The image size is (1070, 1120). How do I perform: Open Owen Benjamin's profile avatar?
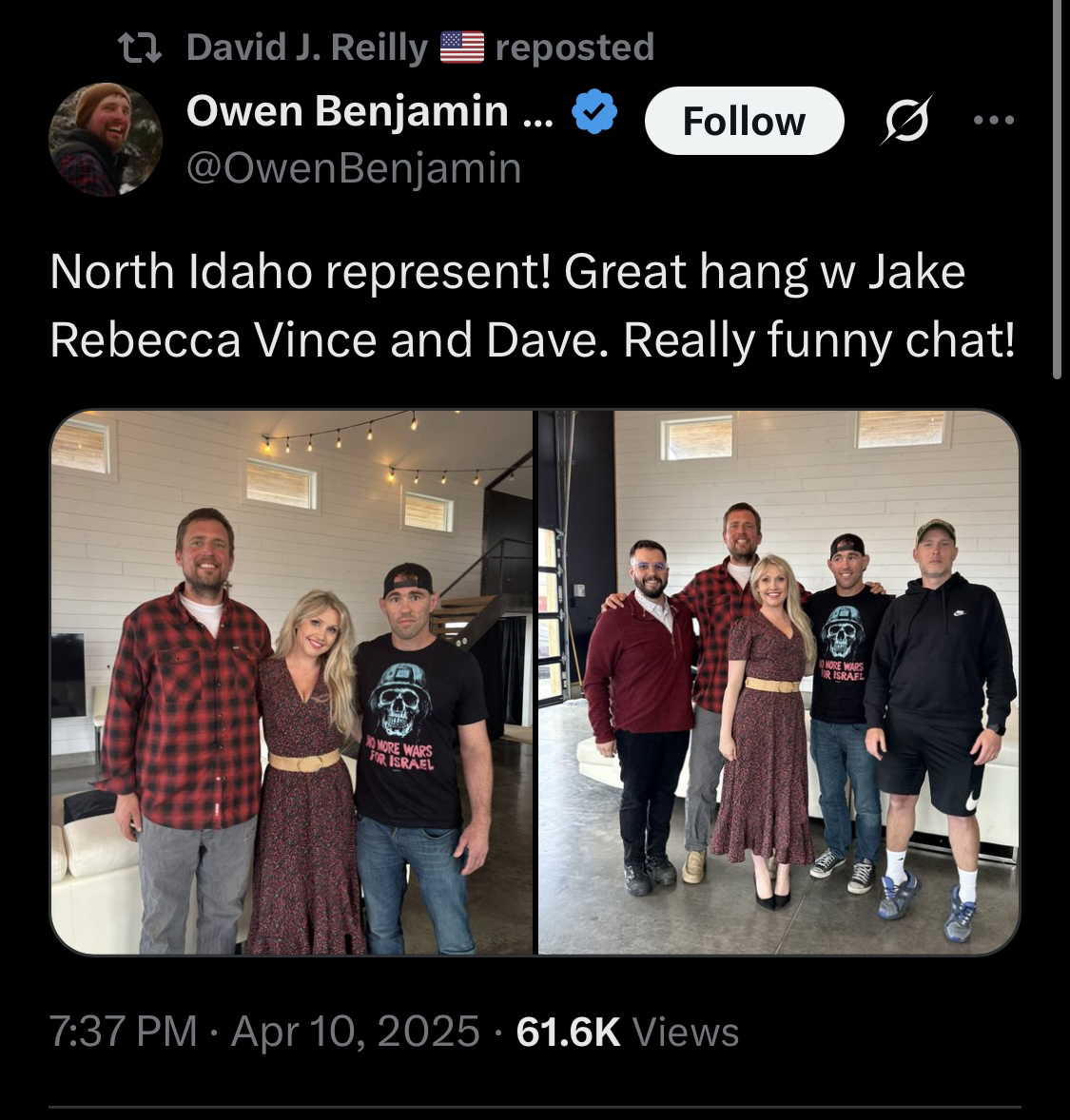[x=105, y=139]
